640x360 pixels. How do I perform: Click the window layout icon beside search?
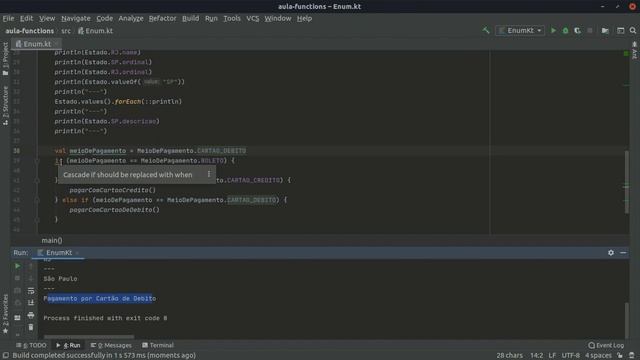point(620,31)
